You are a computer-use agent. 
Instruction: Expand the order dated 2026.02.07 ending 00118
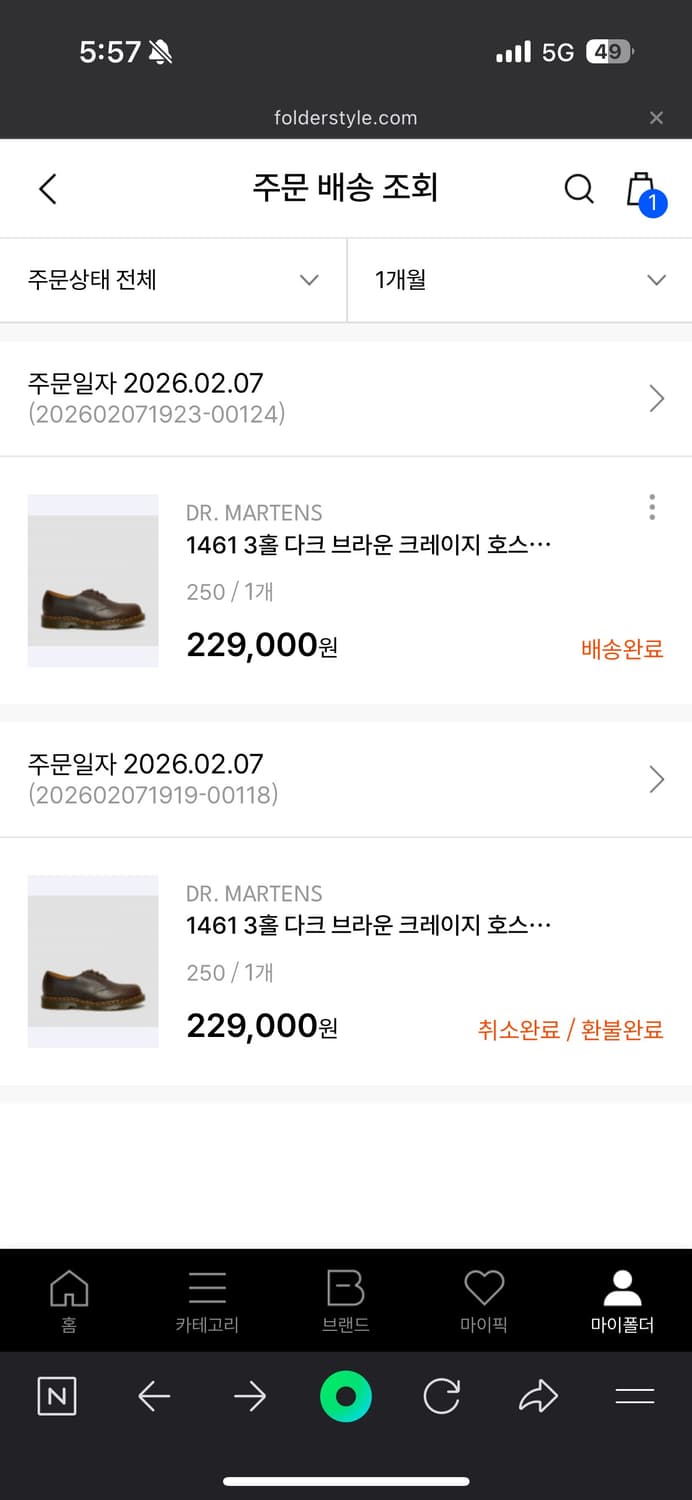coord(657,778)
